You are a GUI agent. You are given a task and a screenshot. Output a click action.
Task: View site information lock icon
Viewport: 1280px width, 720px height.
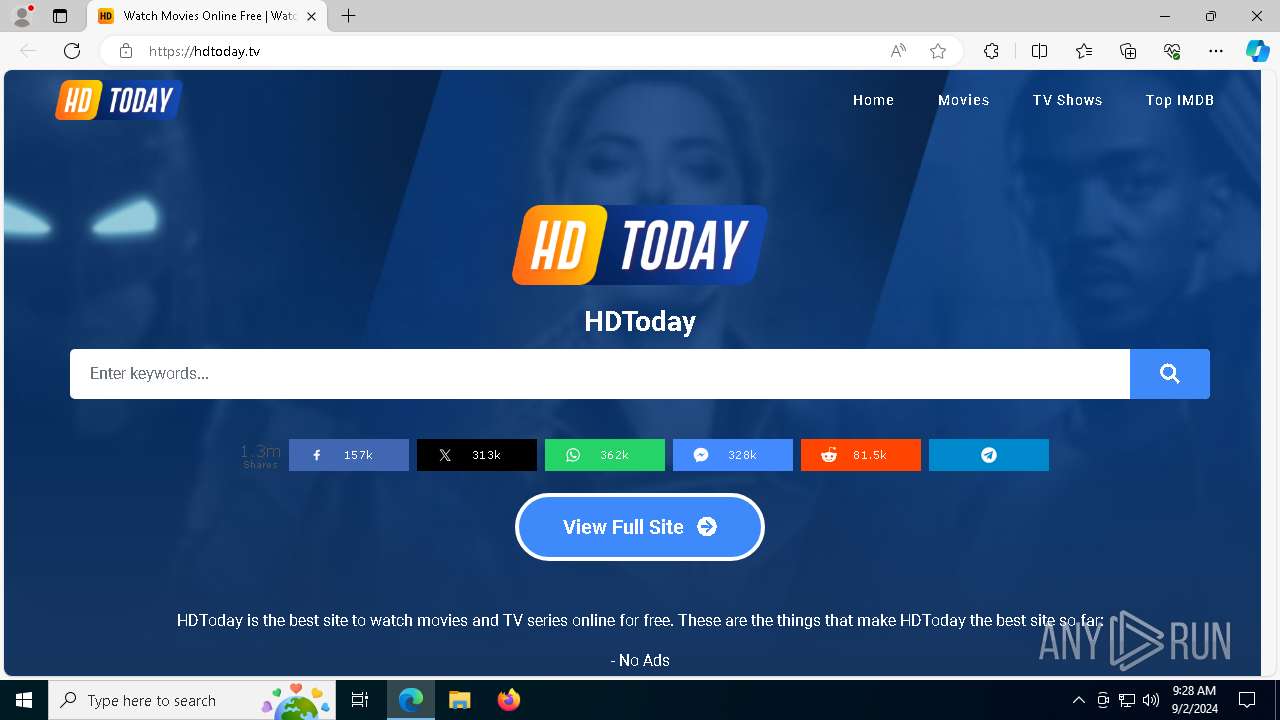[125, 51]
